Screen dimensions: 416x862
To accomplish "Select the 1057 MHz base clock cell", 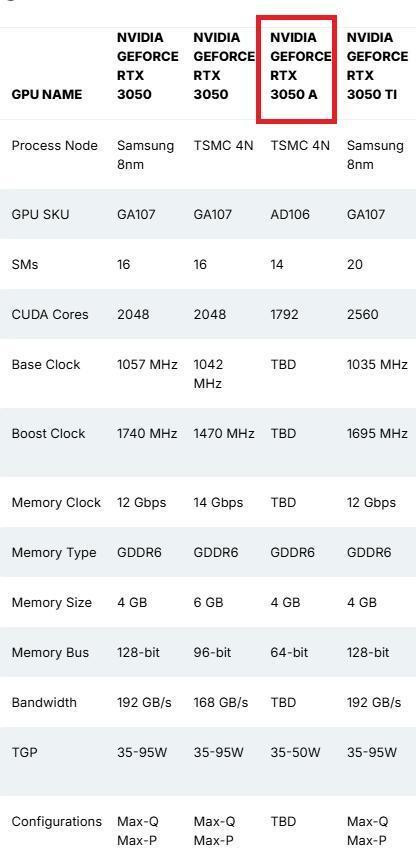I will pos(147,364).
